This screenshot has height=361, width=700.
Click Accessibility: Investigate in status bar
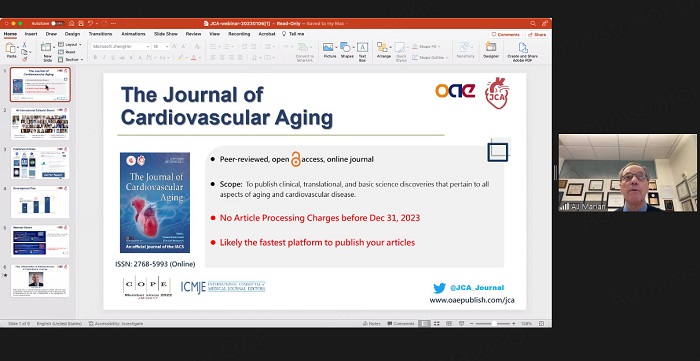[x=116, y=324]
